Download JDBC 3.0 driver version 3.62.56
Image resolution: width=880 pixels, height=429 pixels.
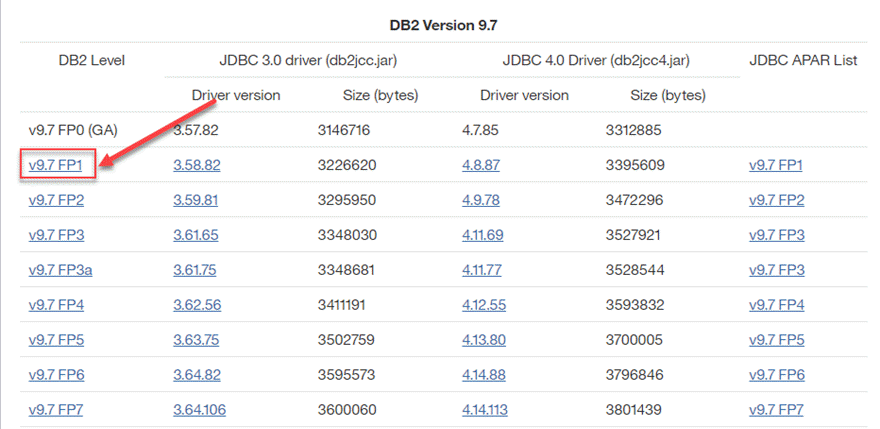pyautogui.click(x=197, y=305)
